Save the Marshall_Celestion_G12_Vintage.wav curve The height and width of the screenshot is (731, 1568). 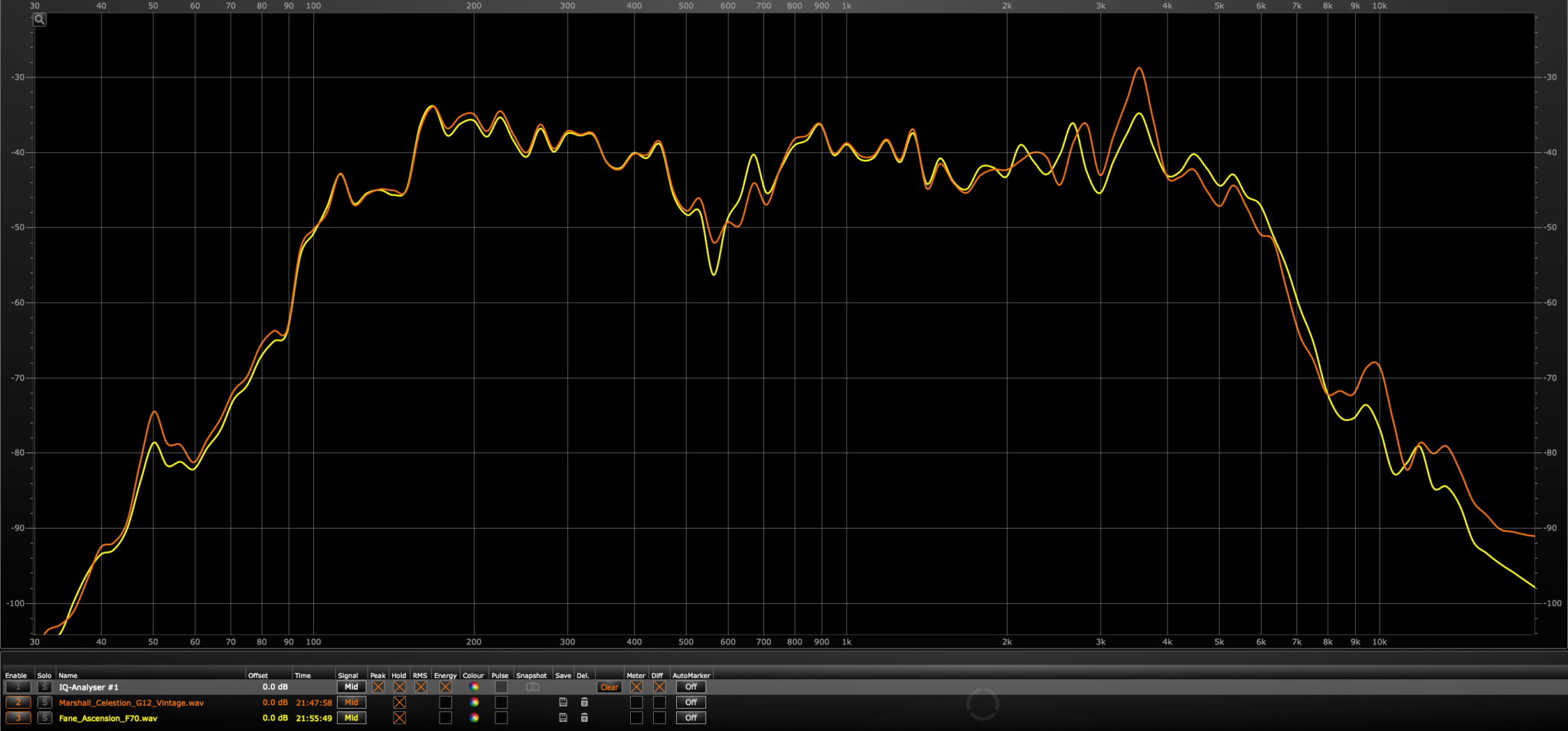pyautogui.click(x=563, y=702)
